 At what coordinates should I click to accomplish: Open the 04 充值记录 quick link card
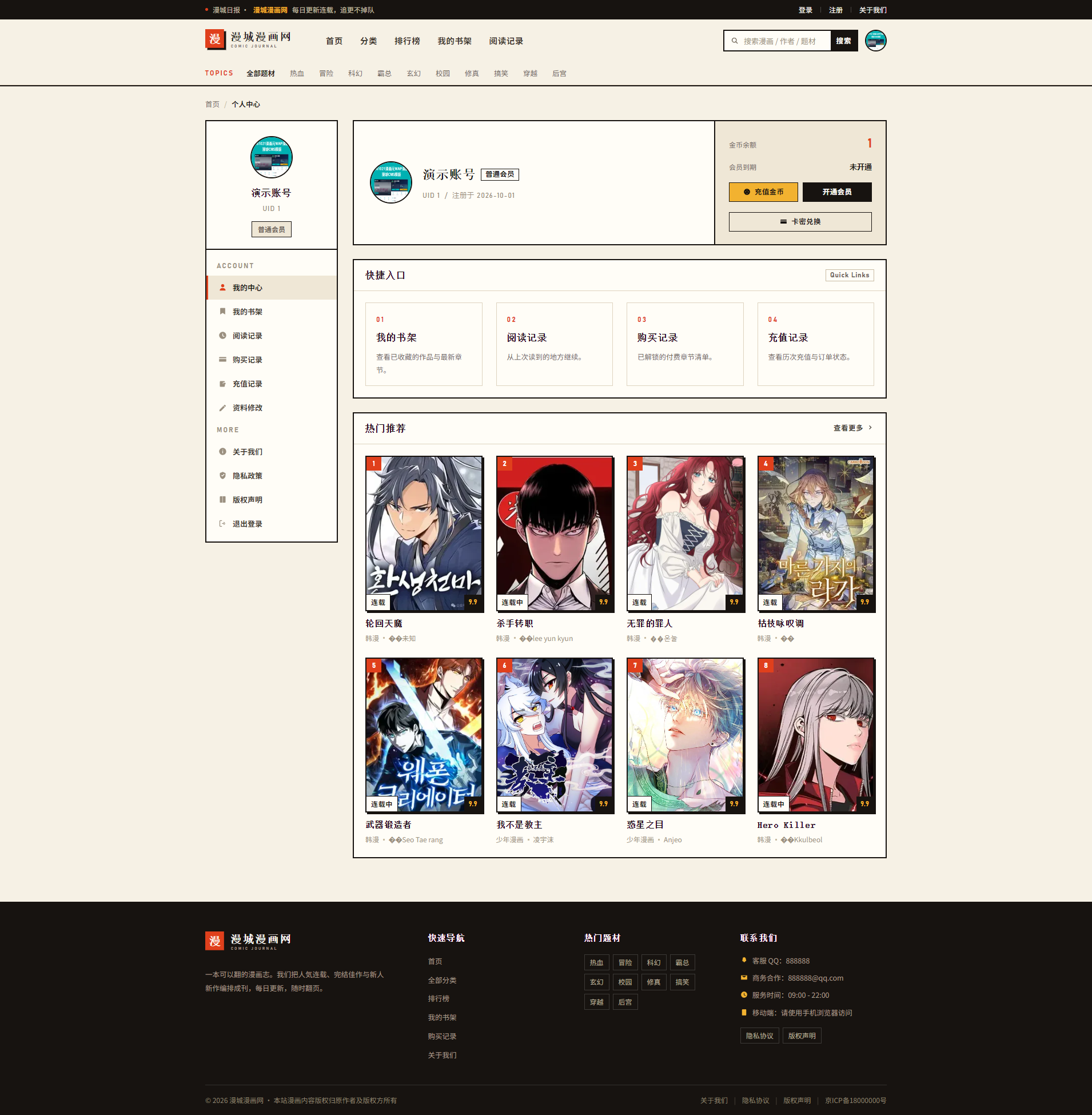click(x=815, y=344)
